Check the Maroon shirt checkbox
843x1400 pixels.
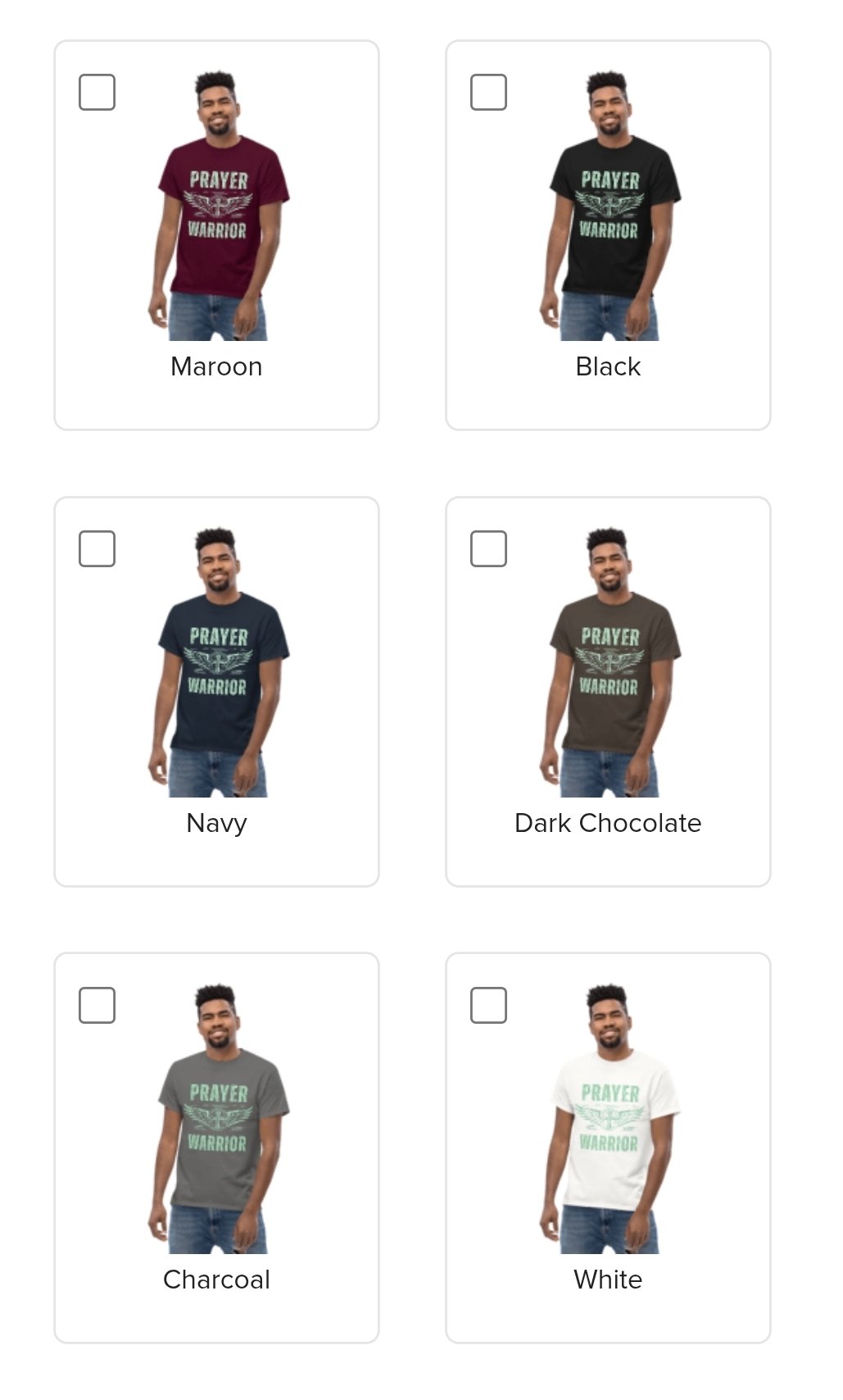pos(97,92)
